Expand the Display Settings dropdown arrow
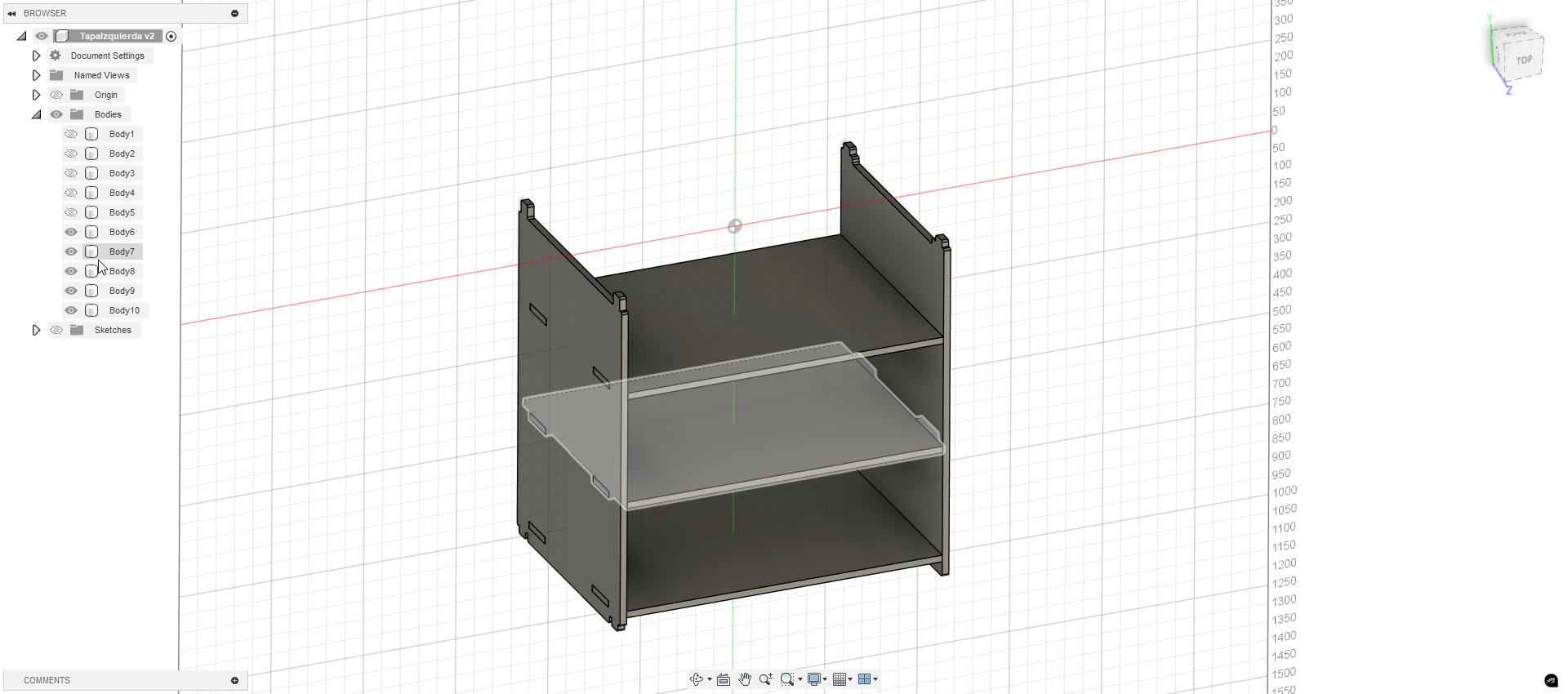 pos(825,679)
